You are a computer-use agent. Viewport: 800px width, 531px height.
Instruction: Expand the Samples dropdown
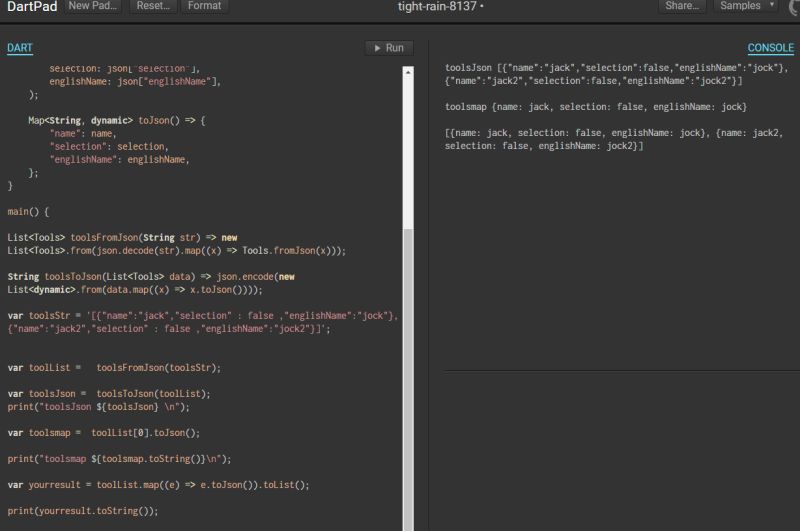click(746, 6)
